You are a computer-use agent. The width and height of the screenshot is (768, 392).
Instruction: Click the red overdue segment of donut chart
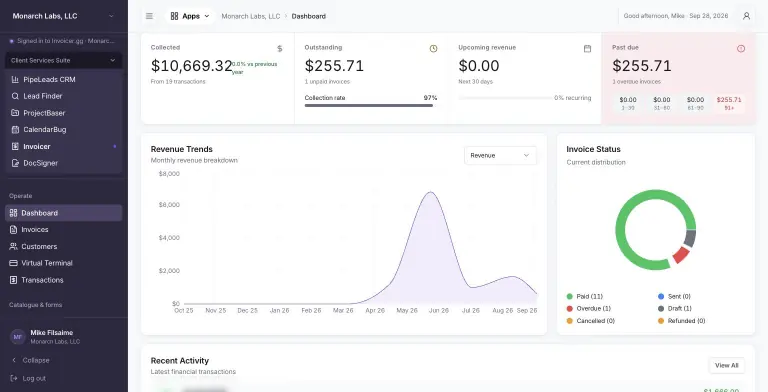[x=681, y=255]
